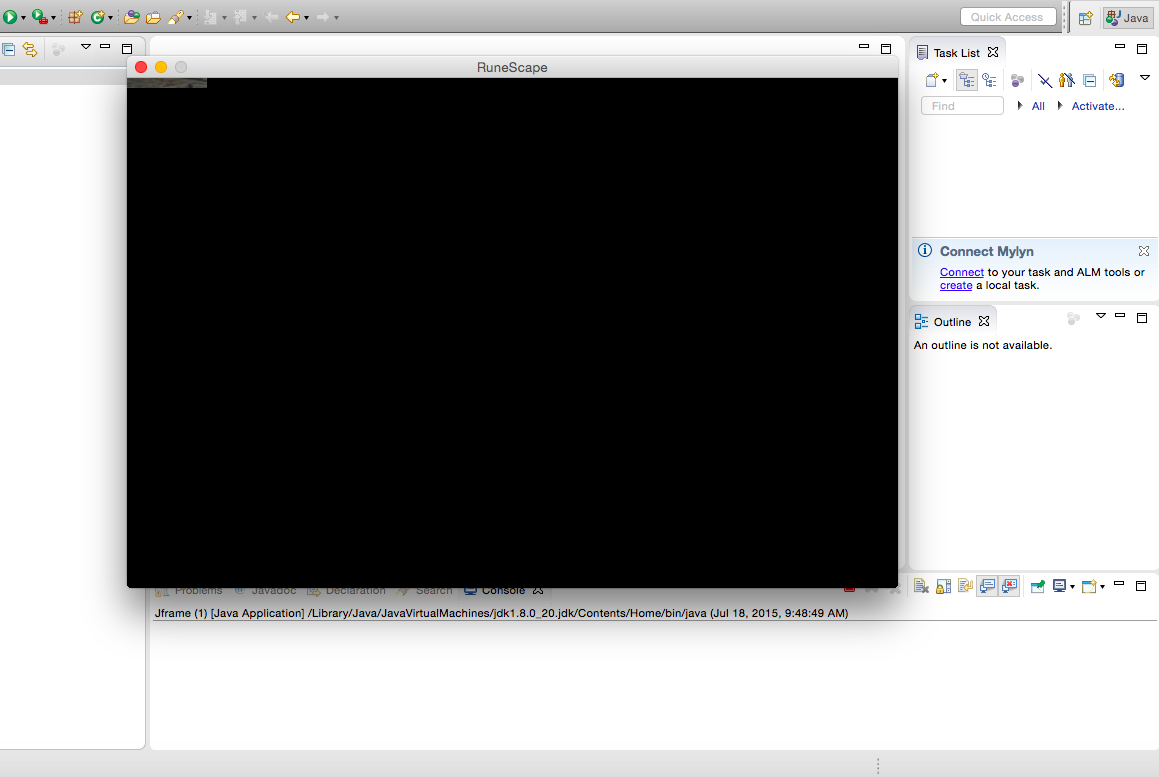The image size is (1159, 777).
Task: Click Synchronize Changed repository icon
Action: (x=1116, y=80)
